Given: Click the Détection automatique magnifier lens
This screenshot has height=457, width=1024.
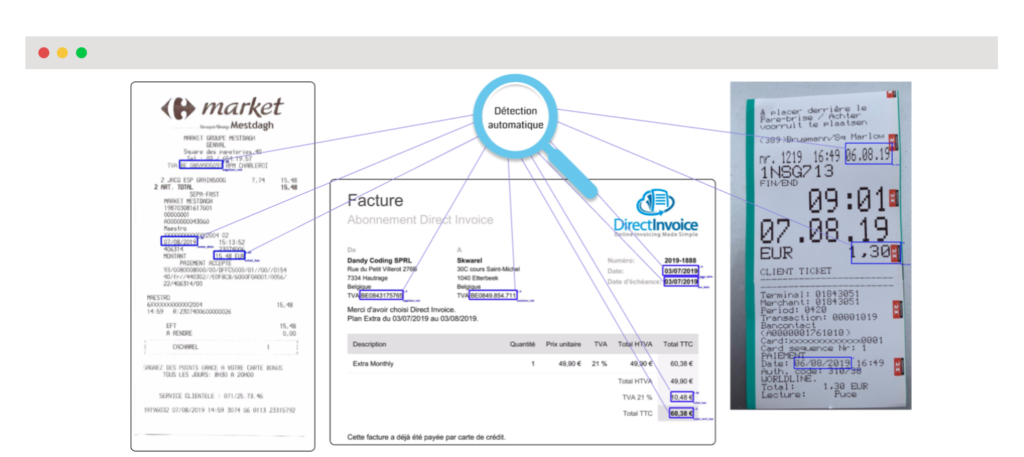Looking at the screenshot, I should tap(515, 118).
